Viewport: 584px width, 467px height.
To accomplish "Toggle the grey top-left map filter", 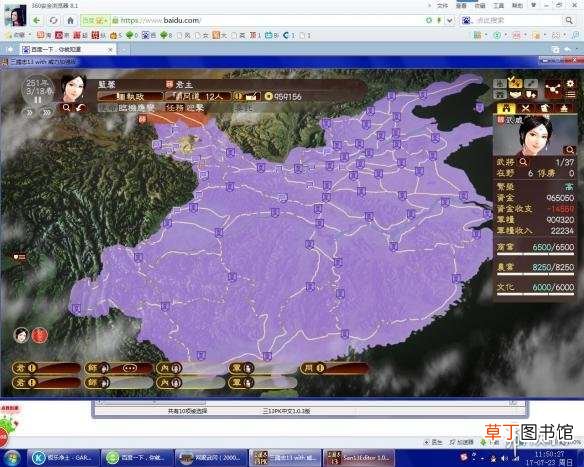I will coord(500,83).
